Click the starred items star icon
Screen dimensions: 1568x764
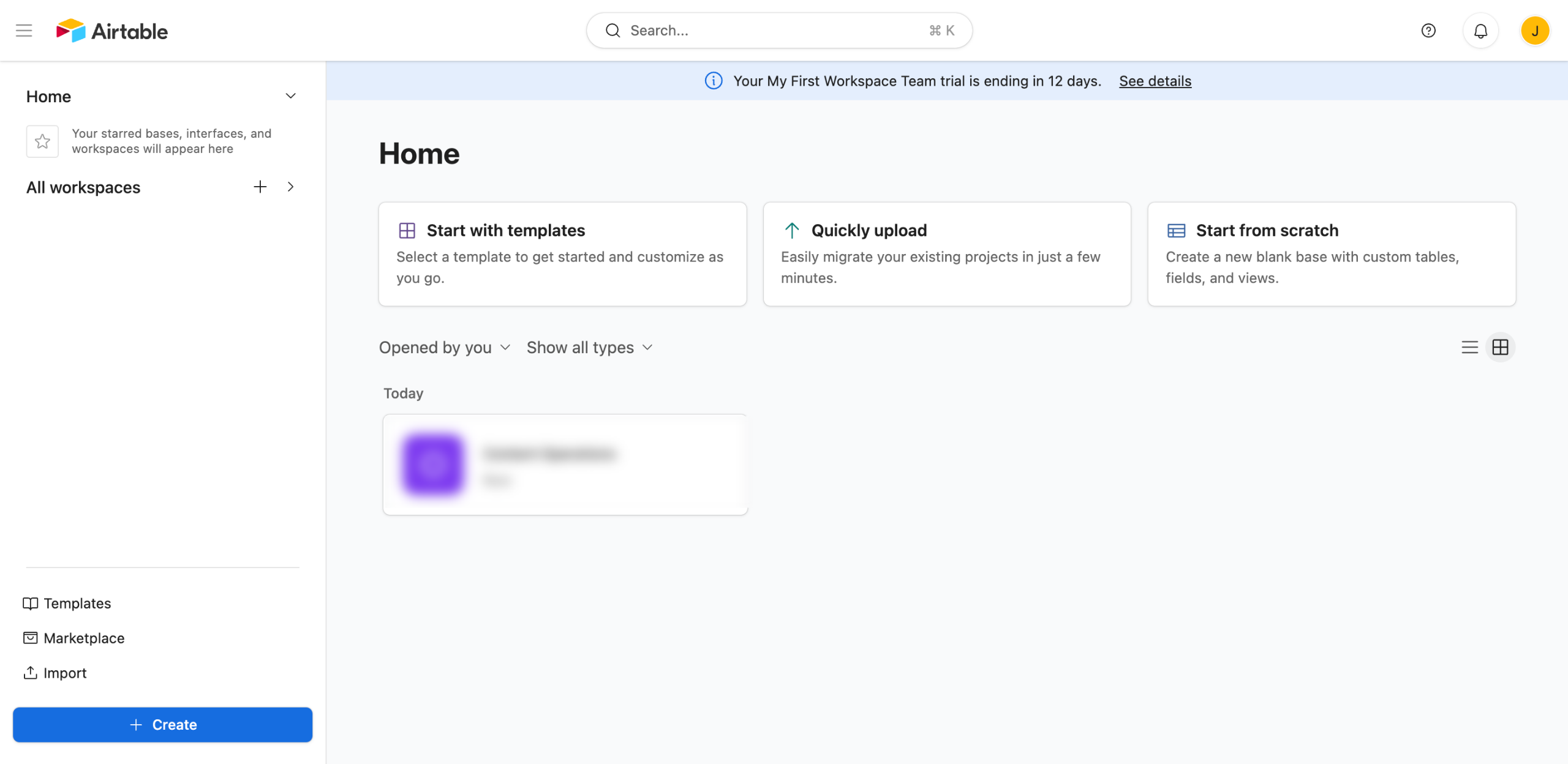(42, 141)
